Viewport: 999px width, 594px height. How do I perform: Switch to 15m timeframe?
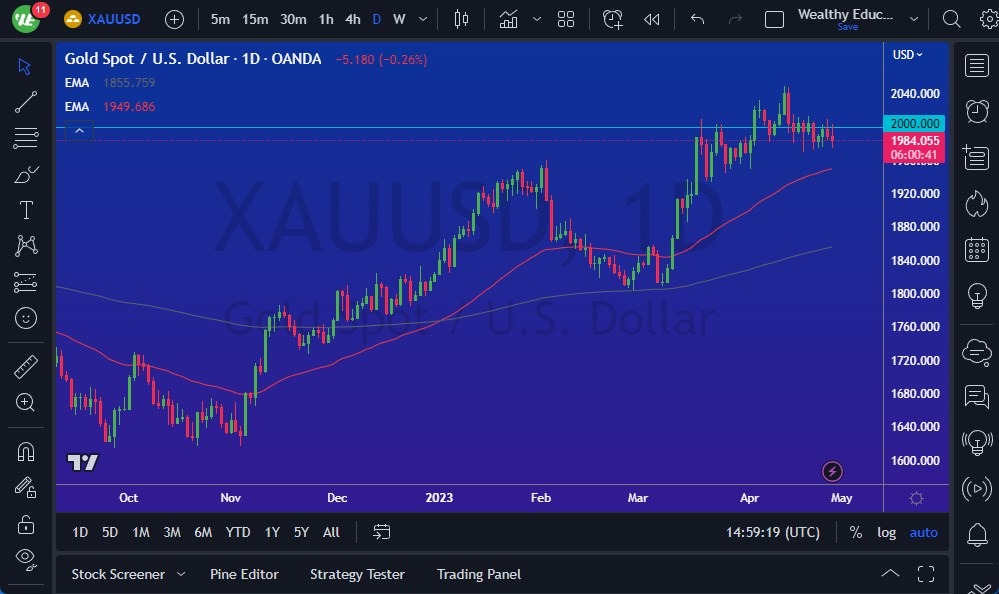tap(255, 19)
